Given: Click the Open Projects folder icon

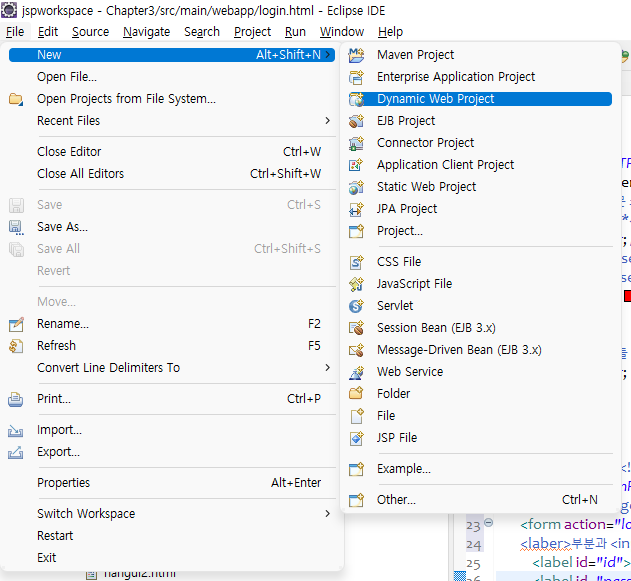Looking at the screenshot, I should point(16,99).
